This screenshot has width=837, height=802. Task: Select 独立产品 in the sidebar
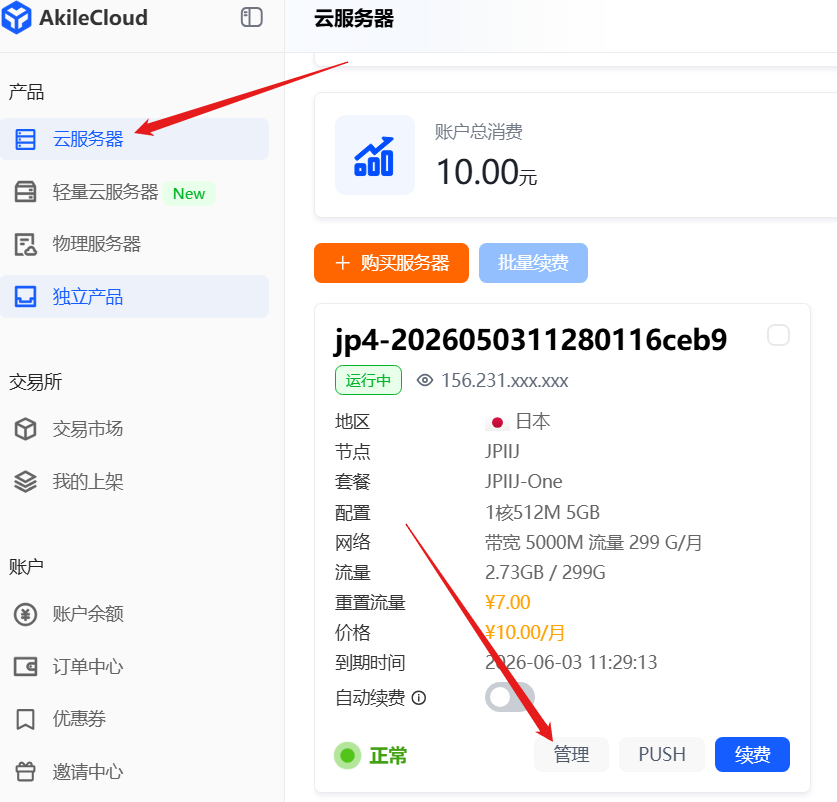[x=134, y=296]
